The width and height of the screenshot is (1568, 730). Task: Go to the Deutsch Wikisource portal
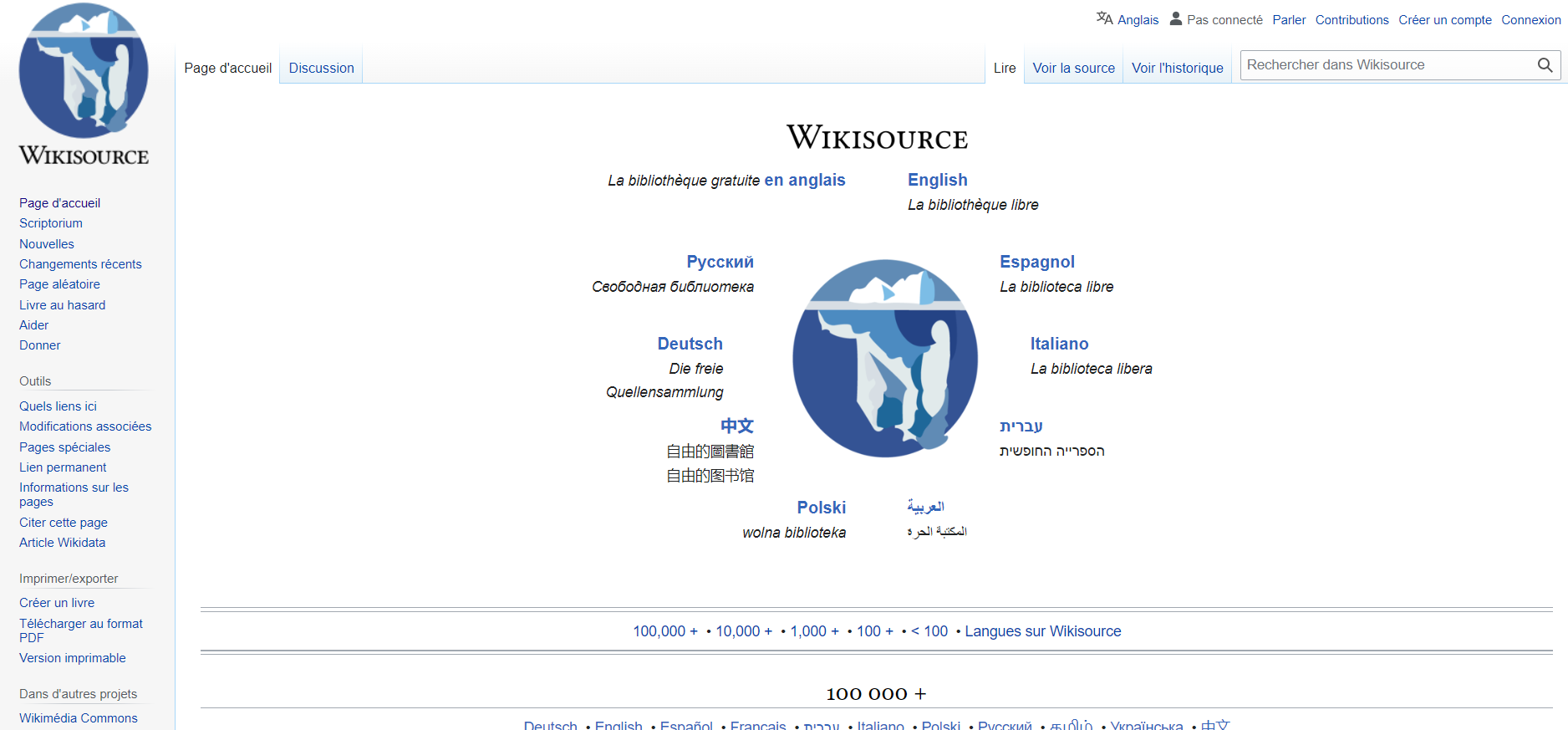click(690, 344)
